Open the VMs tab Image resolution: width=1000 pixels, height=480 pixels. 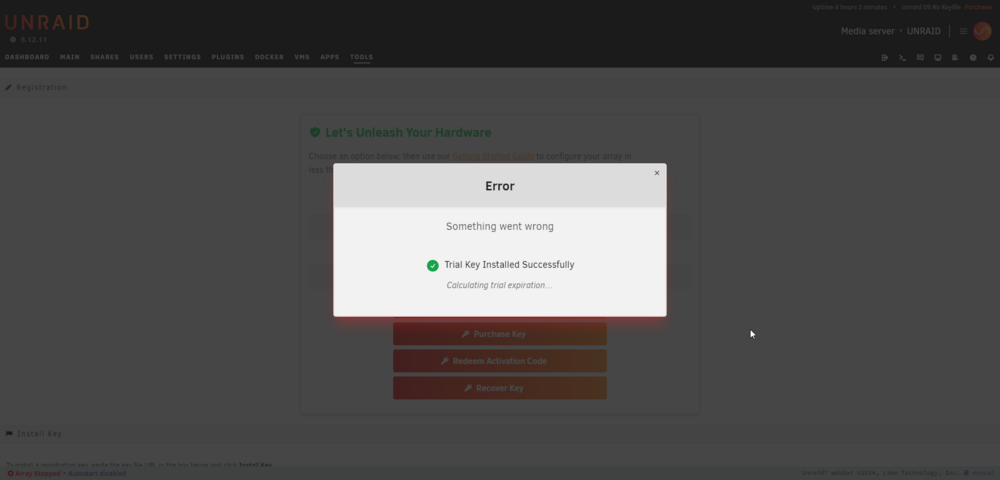point(302,57)
